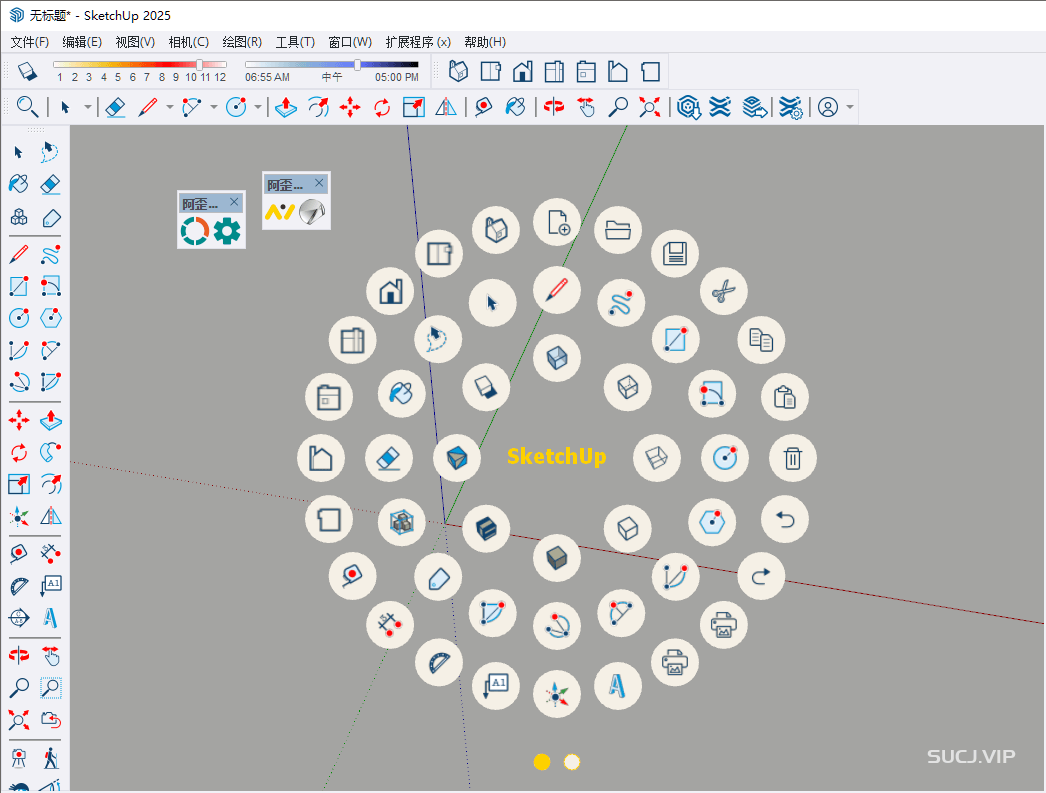Image resolution: width=1046 pixels, height=793 pixels.
Task: Click the Undo arrow in radial menu
Action: (x=784, y=519)
